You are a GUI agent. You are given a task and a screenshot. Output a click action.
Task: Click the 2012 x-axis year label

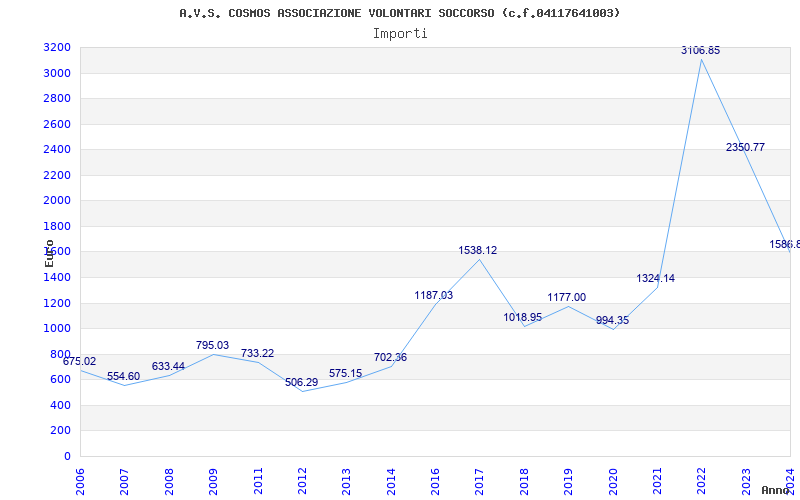coord(302,481)
